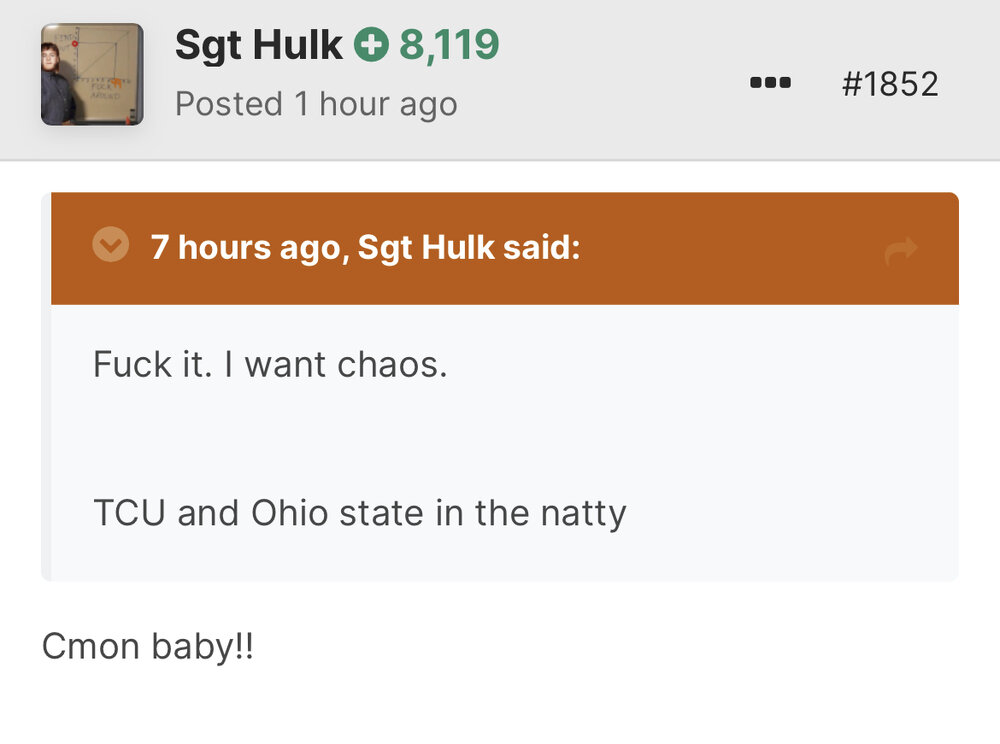Screen dimensions: 1000x744
Task: Open the Sgt Hulk username profile link
Action: pos(258,44)
